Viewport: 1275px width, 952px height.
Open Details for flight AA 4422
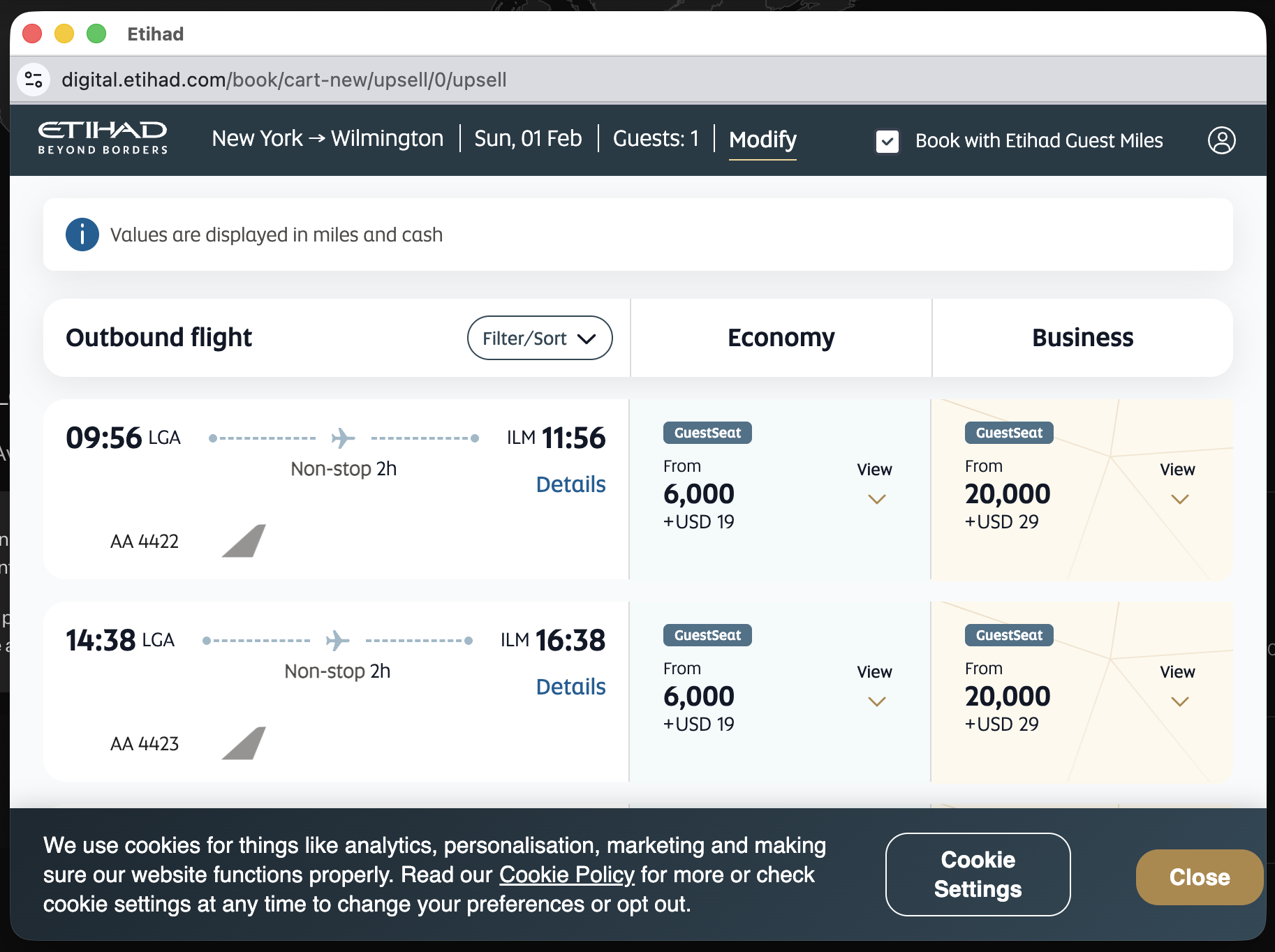[570, 484]
